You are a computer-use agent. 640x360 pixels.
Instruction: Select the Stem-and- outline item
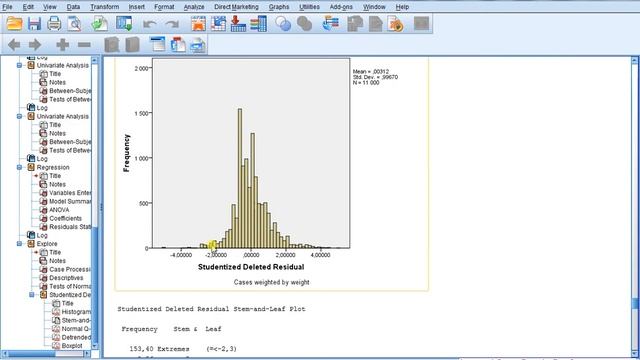76,320
